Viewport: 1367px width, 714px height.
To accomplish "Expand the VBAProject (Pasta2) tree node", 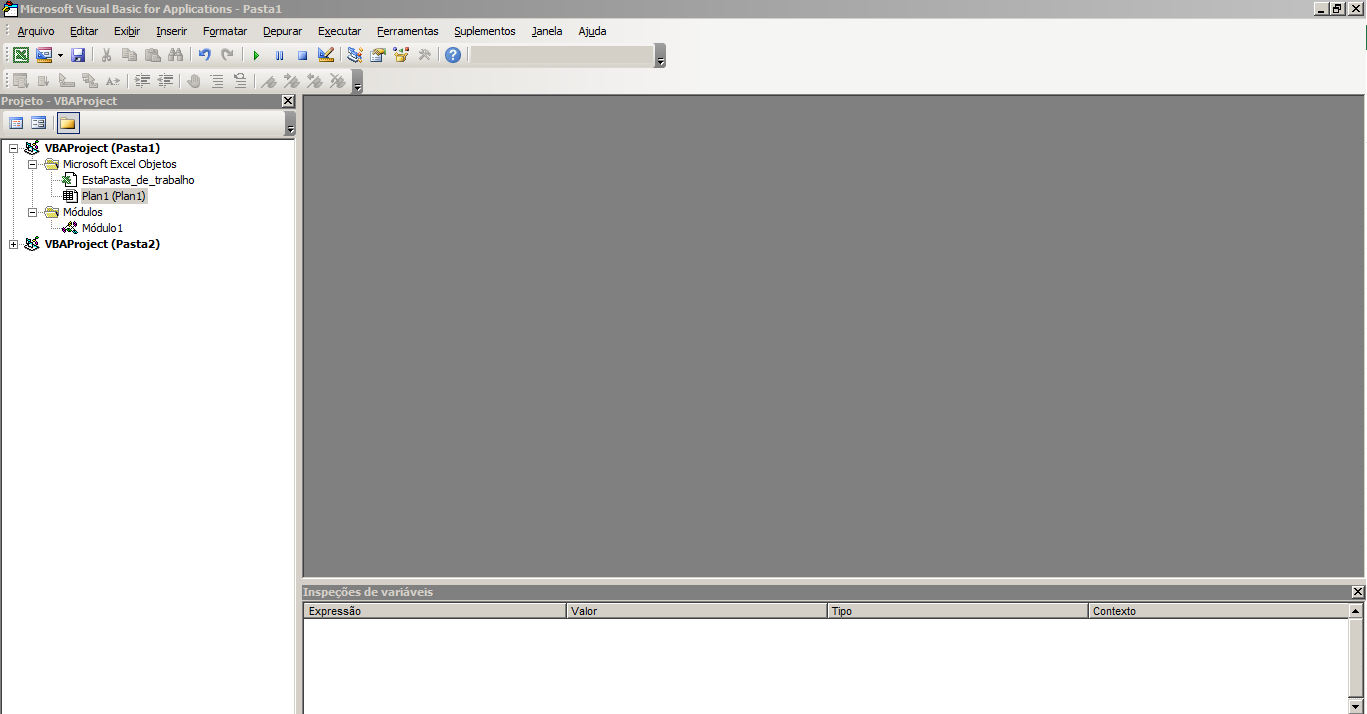I will pyautogui.click(x=13, y=244).
